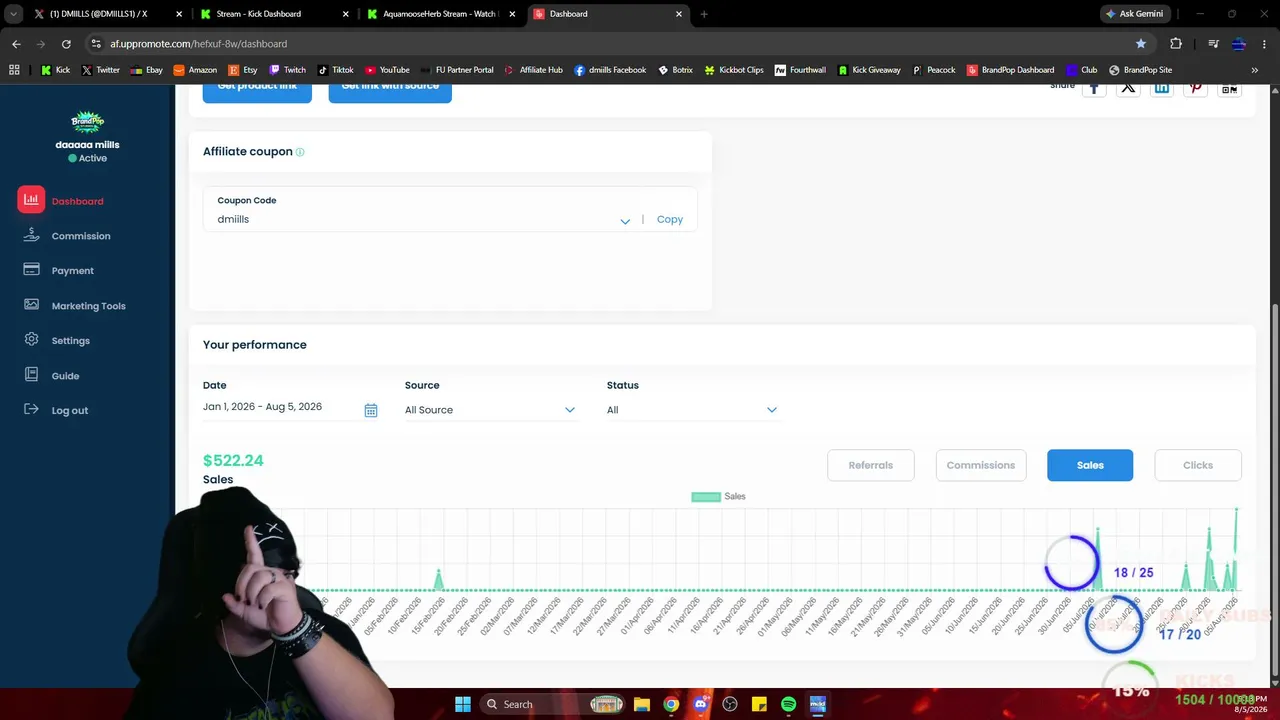Open the Ebay bookmark
Screen dimensions: 1280x720
[146, 70]
